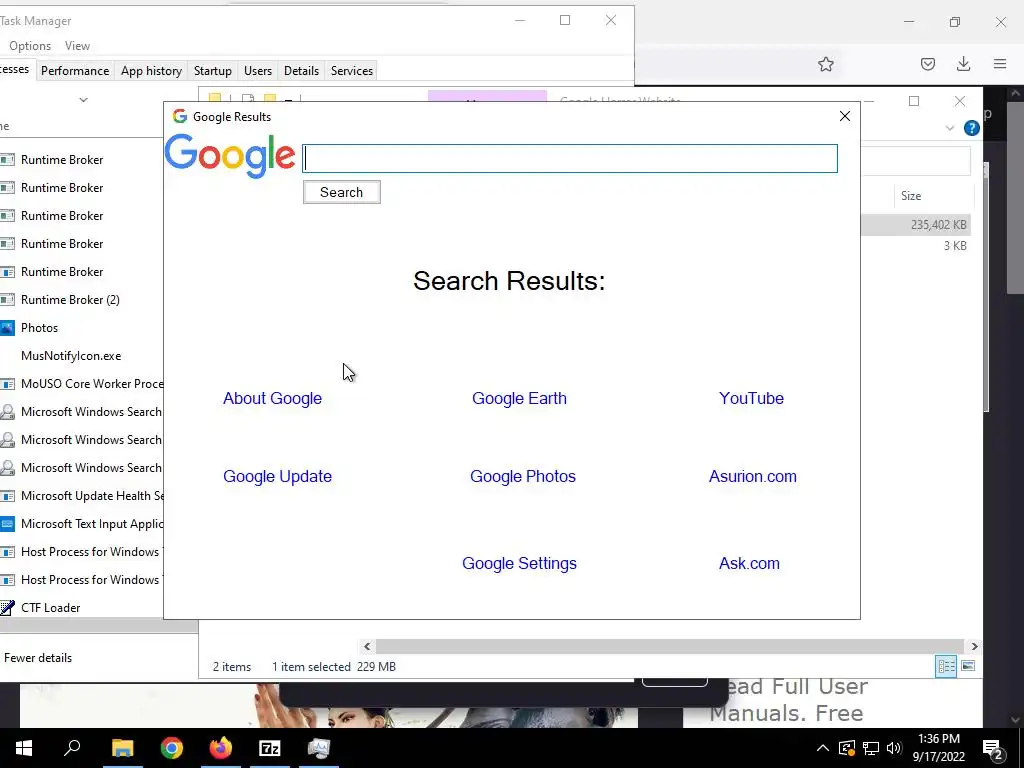Viewport: 1024px width, 768px height.
Task: Switch to the Services tab
Action: [351, 71]
